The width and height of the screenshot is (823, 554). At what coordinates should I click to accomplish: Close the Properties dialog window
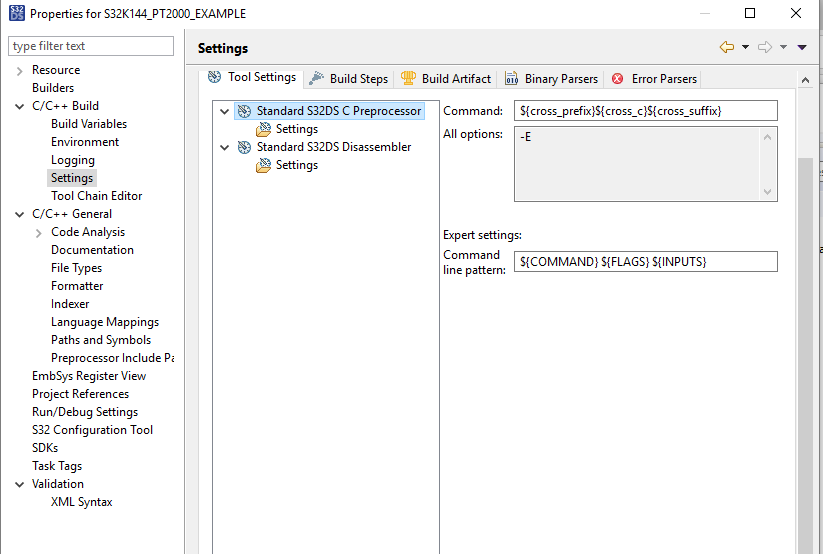pyautogui.click(x=796, y=13)
